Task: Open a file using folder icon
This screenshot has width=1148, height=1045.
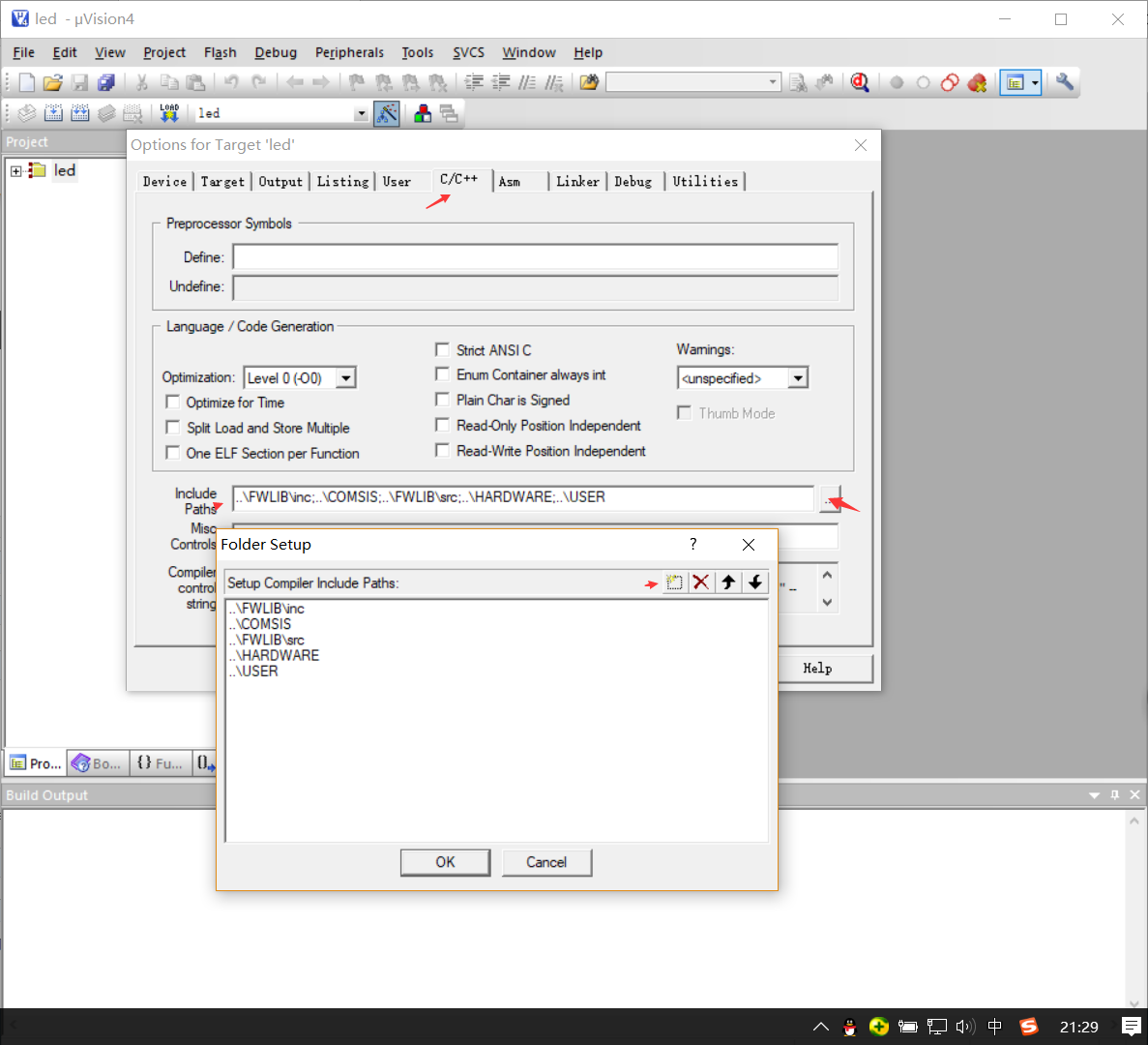Action: click(x=52, y=83)
